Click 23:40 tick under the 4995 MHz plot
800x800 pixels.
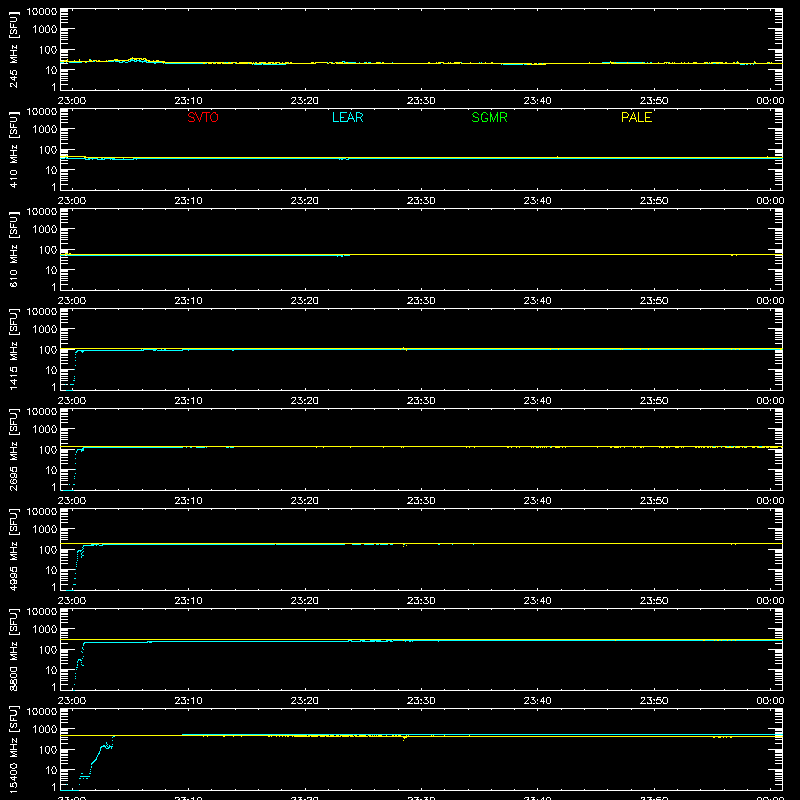pos(537,601)
